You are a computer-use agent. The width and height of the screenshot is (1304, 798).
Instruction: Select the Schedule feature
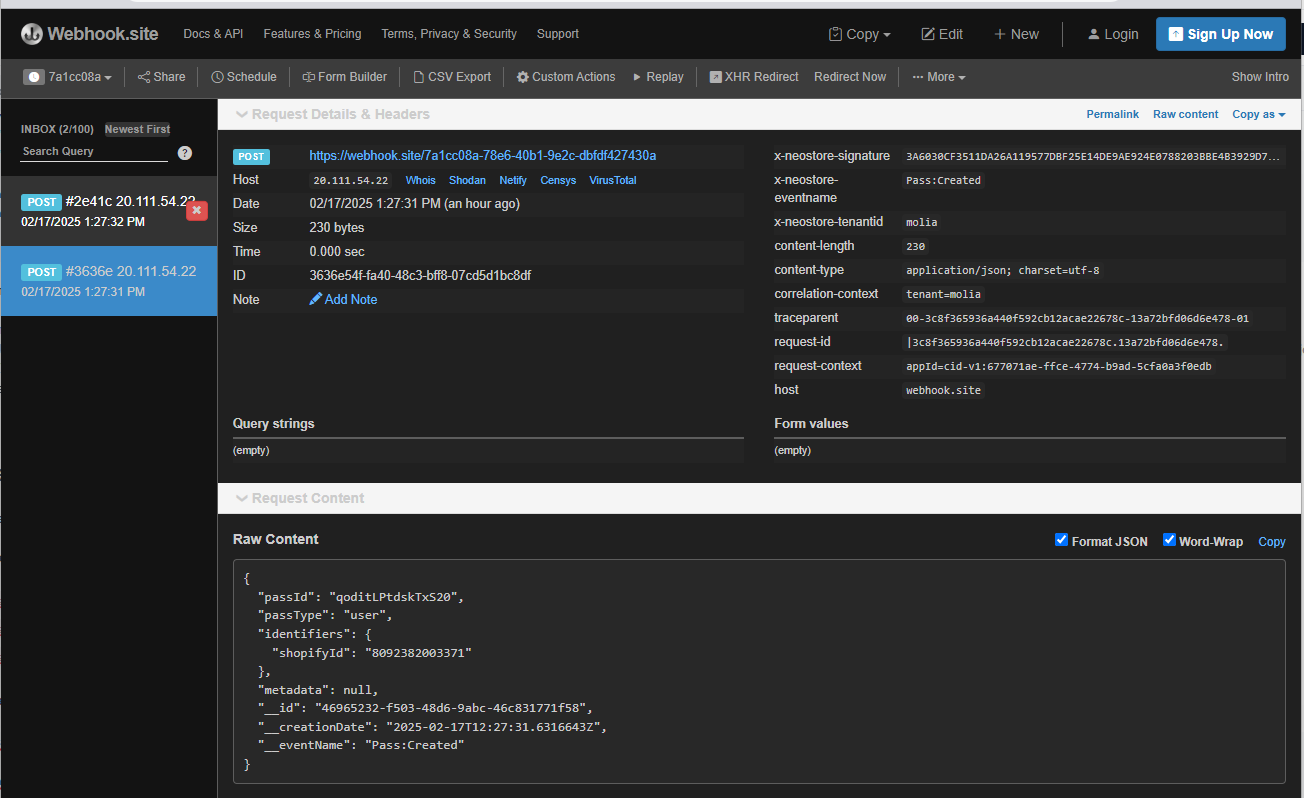click(x=243, y=76)
